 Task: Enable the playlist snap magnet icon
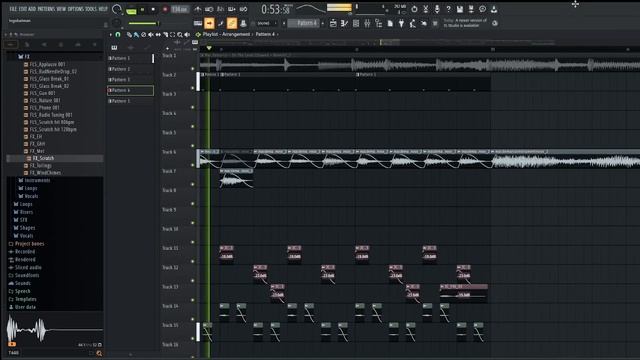pyautogui.click(x=118, y=35)
